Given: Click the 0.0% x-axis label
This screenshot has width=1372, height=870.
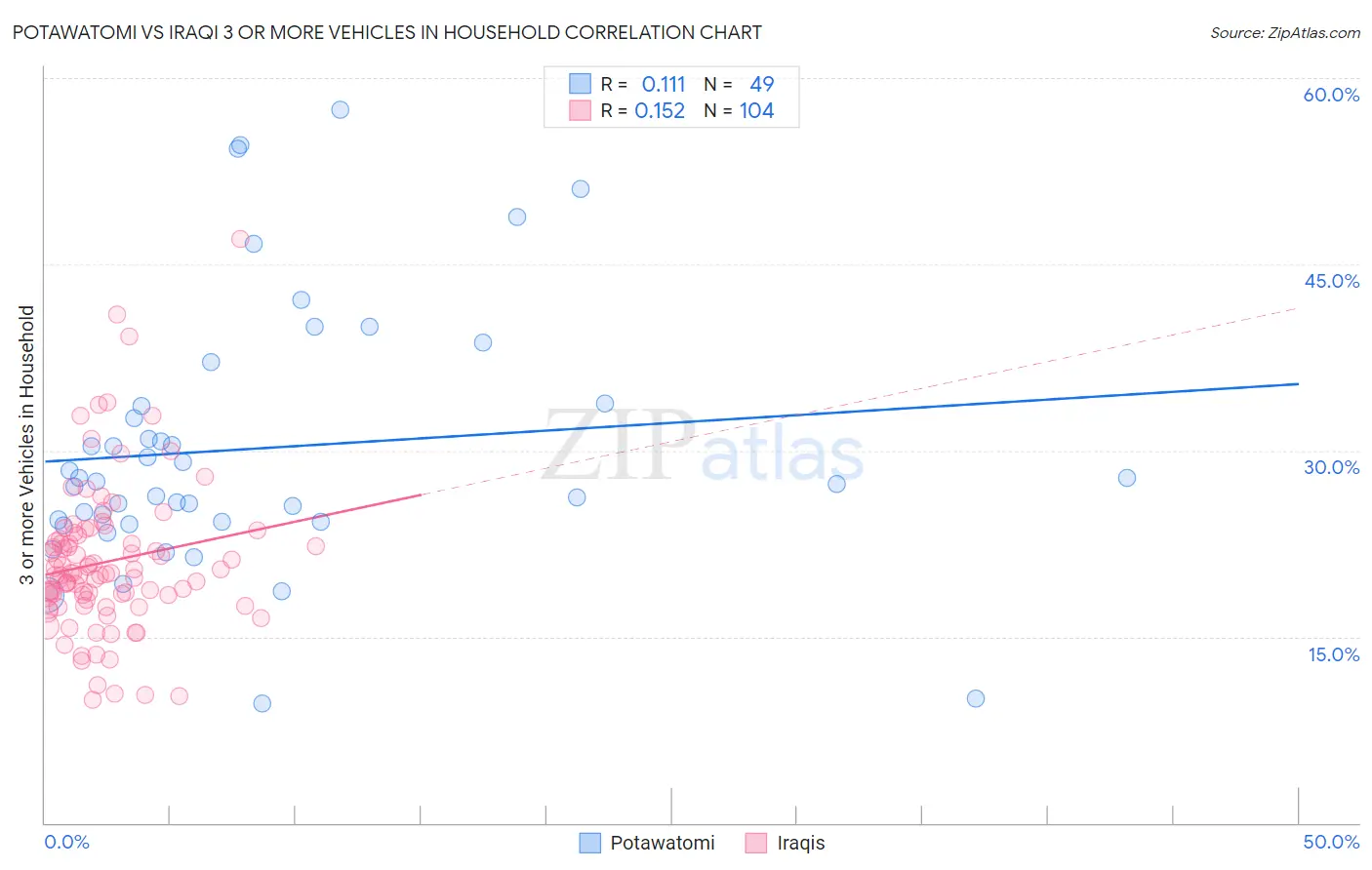Looking at the screenshot, I should pos(67,842).
